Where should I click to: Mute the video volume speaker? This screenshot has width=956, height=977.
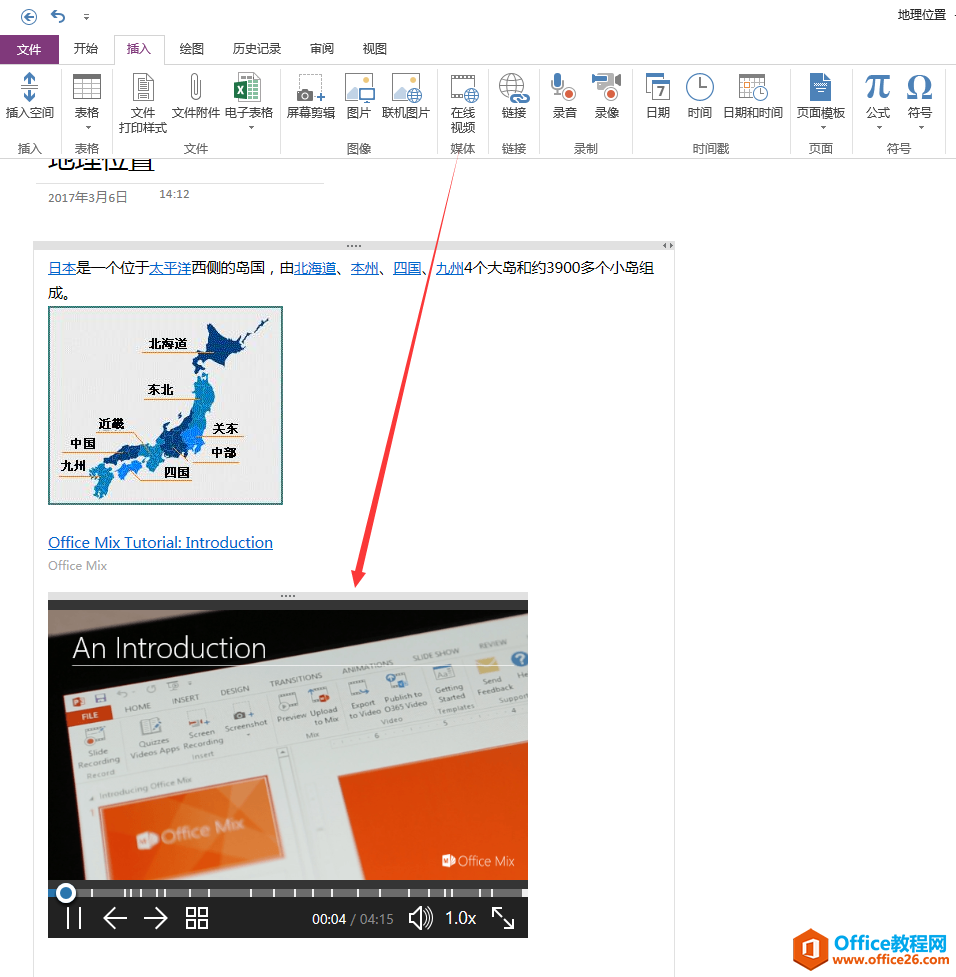[x=421, y=918]
